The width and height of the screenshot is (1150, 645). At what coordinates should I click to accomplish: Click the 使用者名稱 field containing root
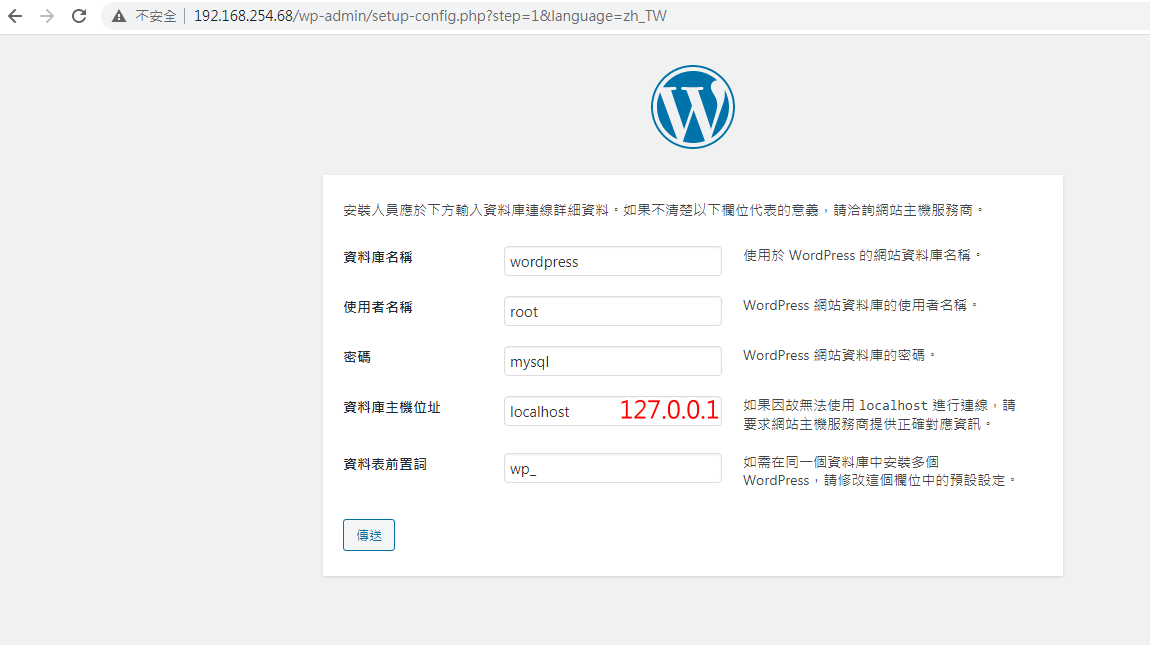click(612, 311)
